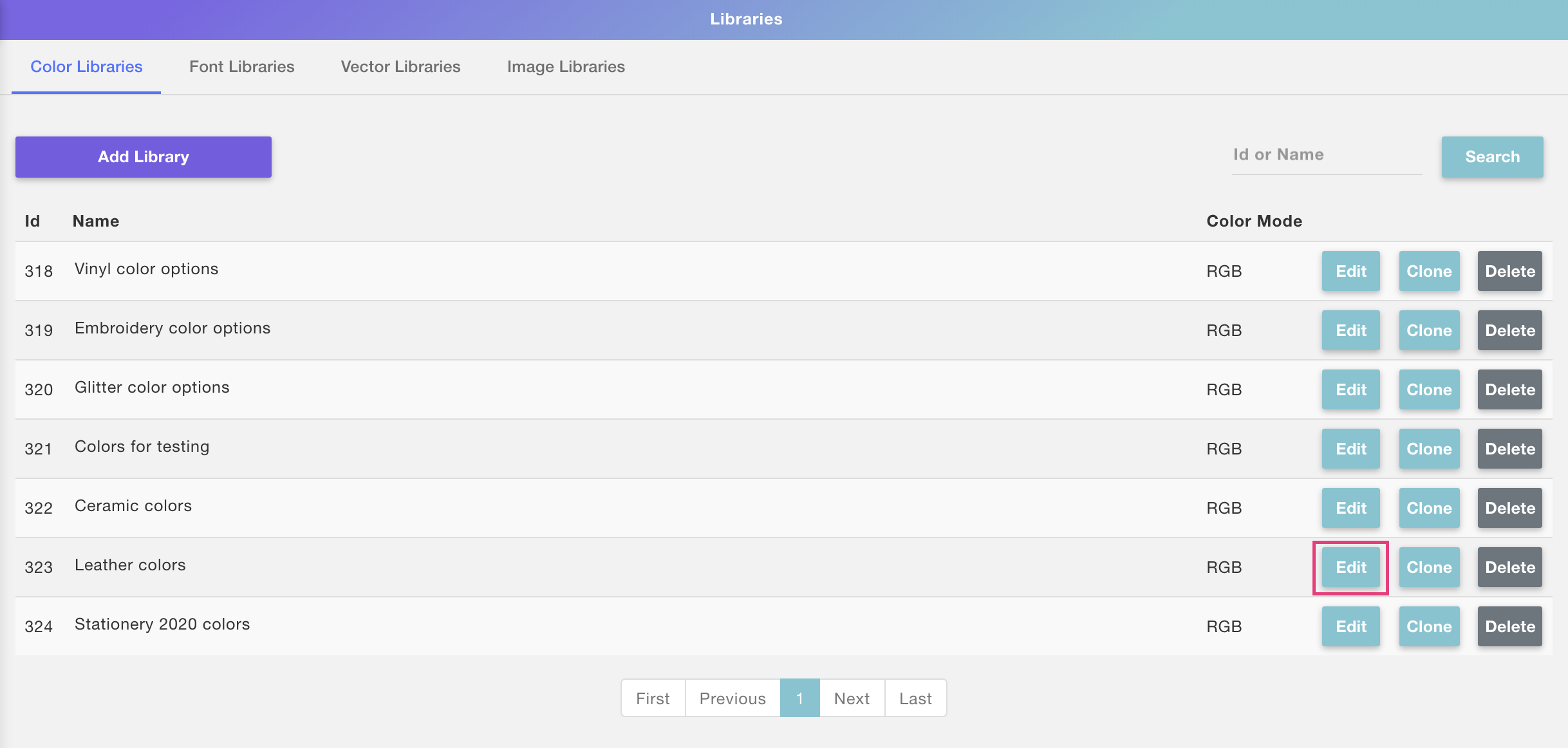Select page 1 in pagination
The image size is (1568, 748).
(799, 698)
